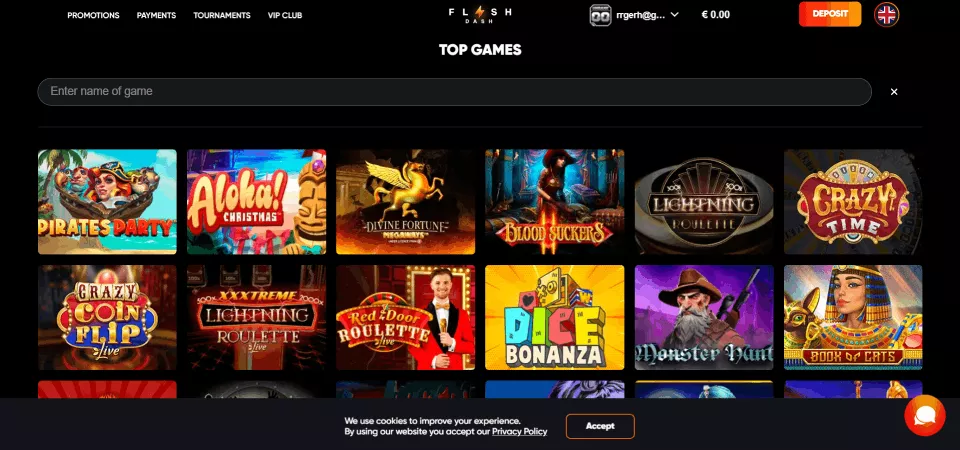
Task: Click the UK flag language selector
Action: tap(887, 15)
